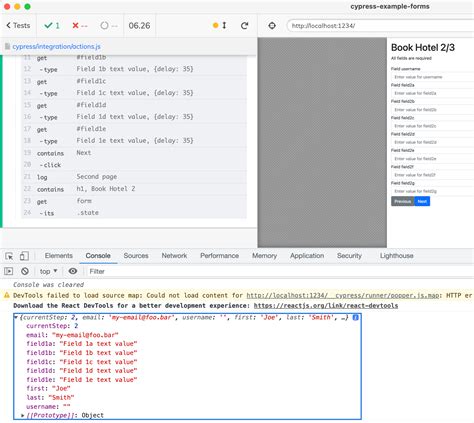
Task: Click the field1e "Field 1e text value" property
Action: click(x=82, y=380)
